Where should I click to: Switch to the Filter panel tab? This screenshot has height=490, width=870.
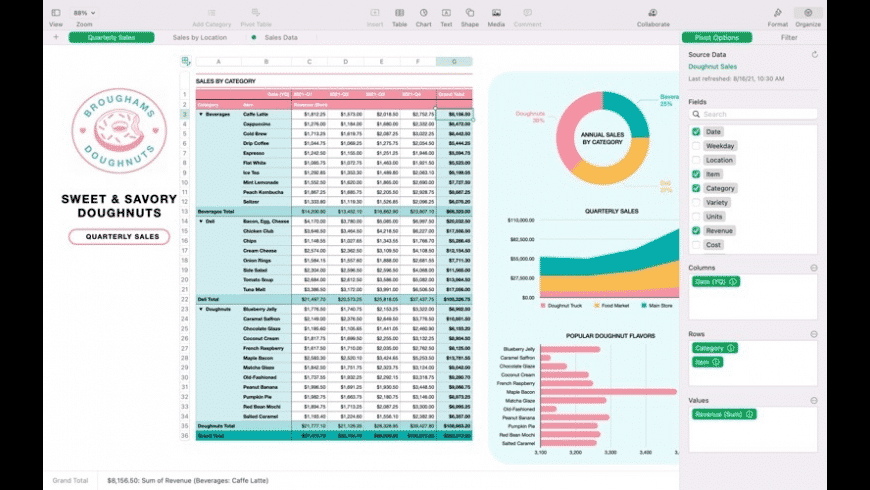[x=789, y=37]
